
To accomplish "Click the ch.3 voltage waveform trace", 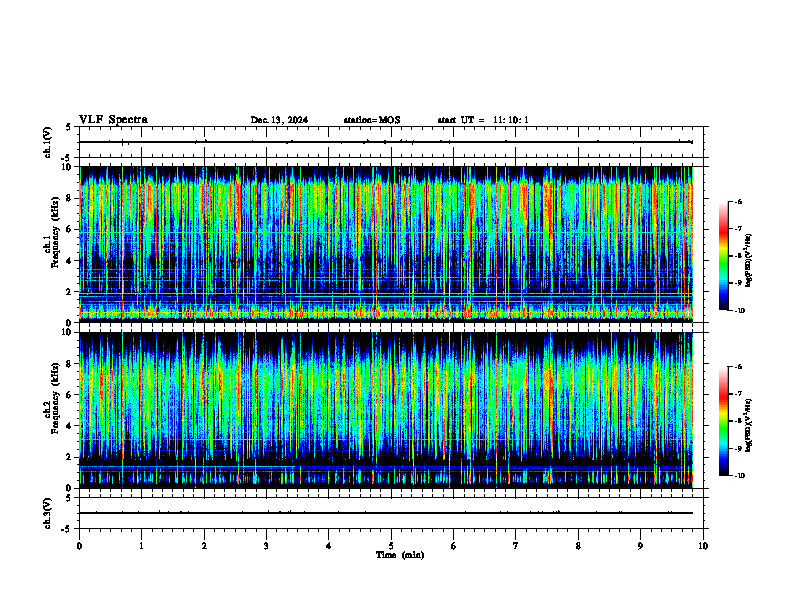I will [x=386, y=513].
